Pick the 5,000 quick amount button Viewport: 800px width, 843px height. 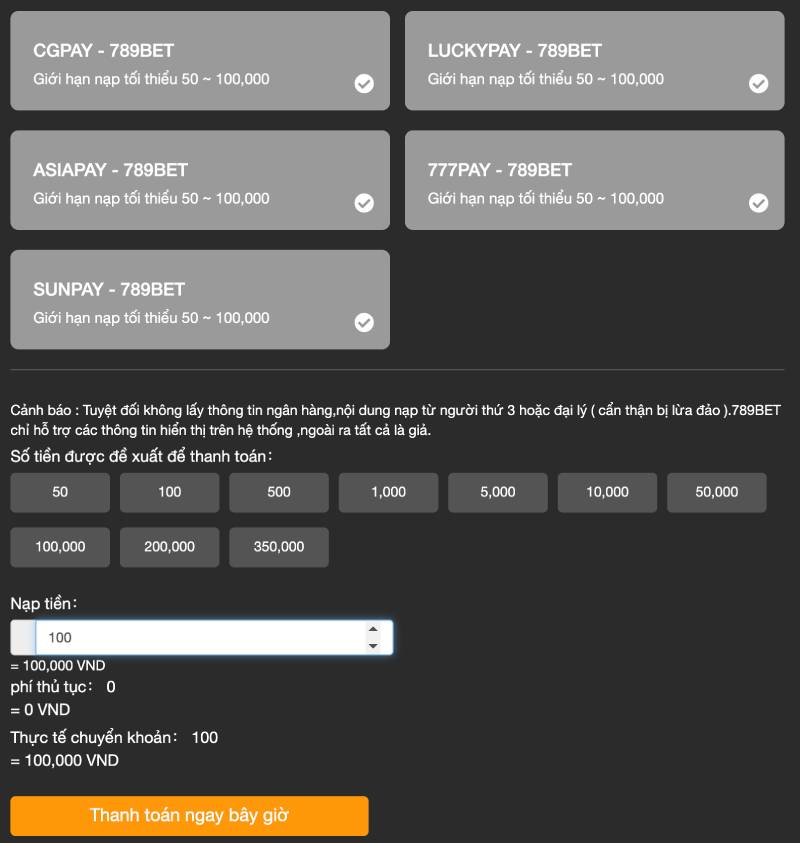(498, 492)
